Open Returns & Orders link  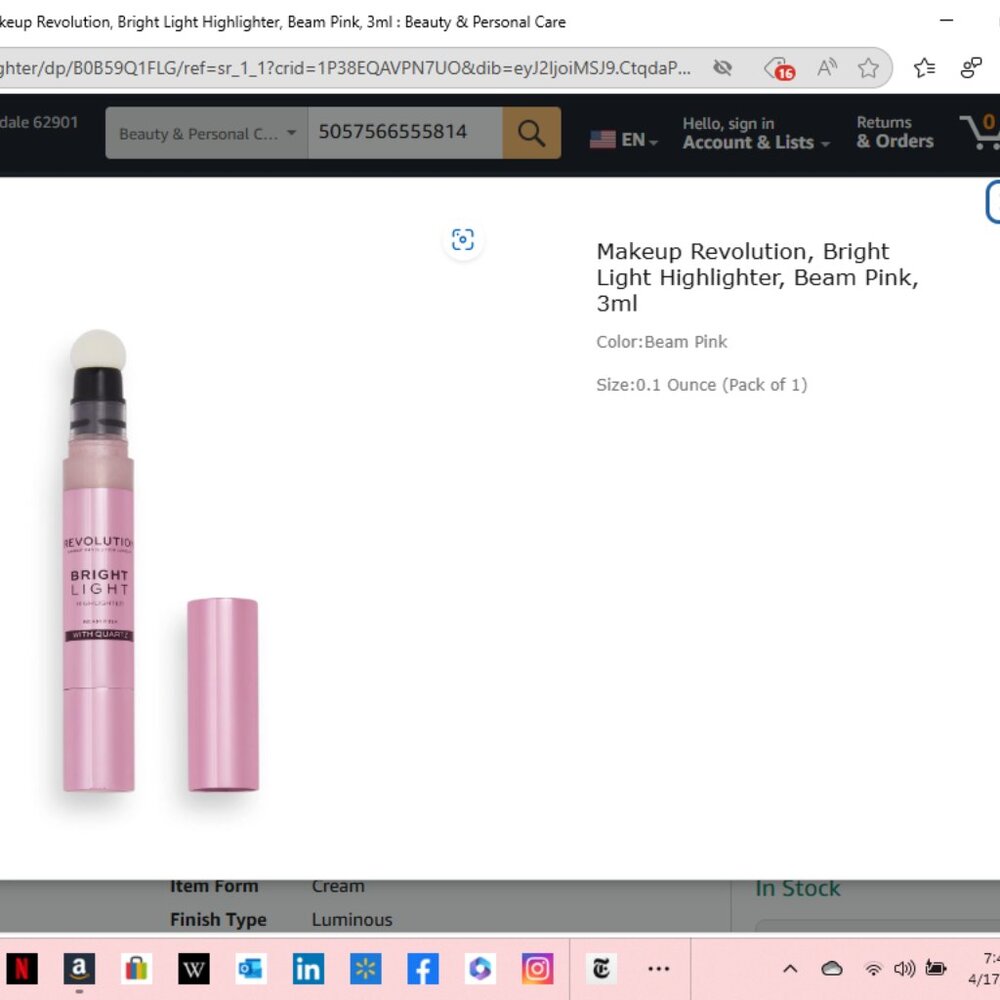coord(895,132)
